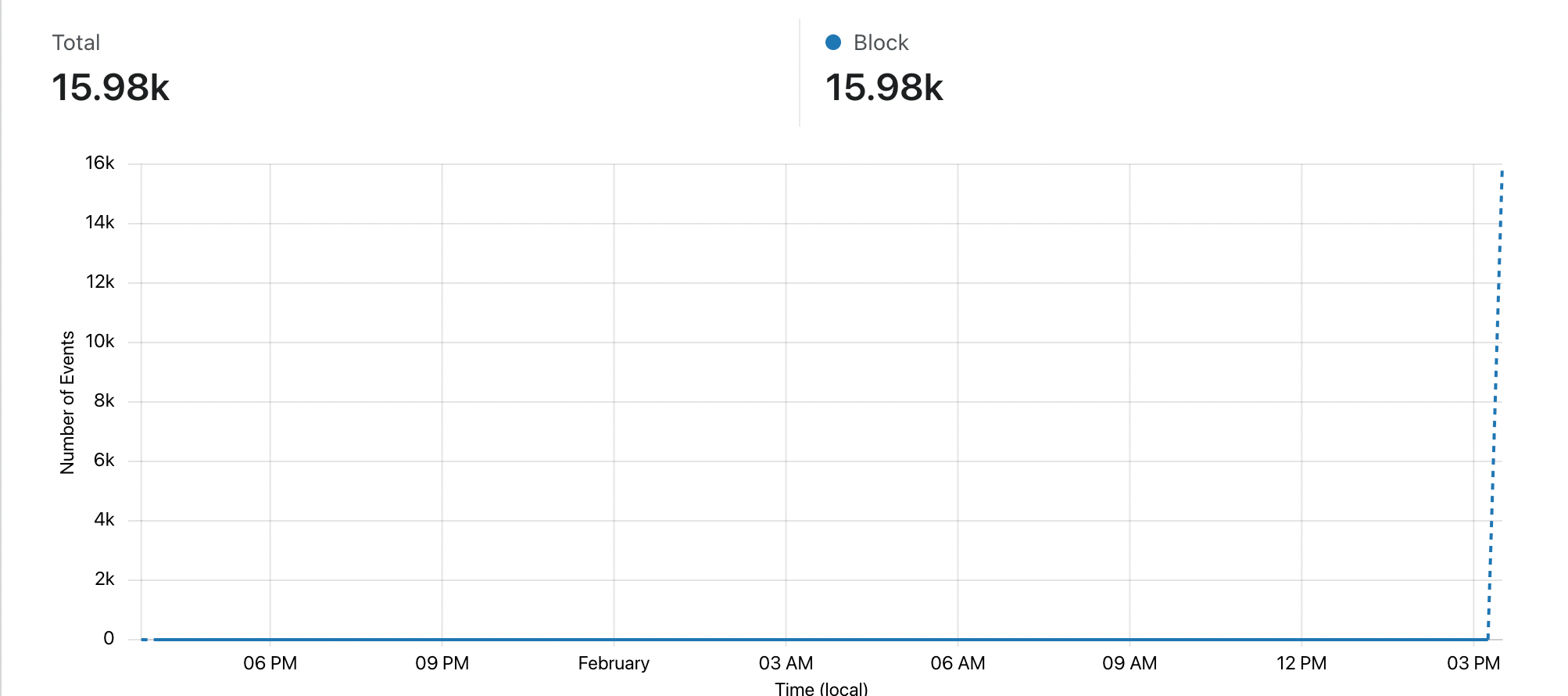
Task: Click the 03 PM time axis label
Action: (x=1473, y=663)
